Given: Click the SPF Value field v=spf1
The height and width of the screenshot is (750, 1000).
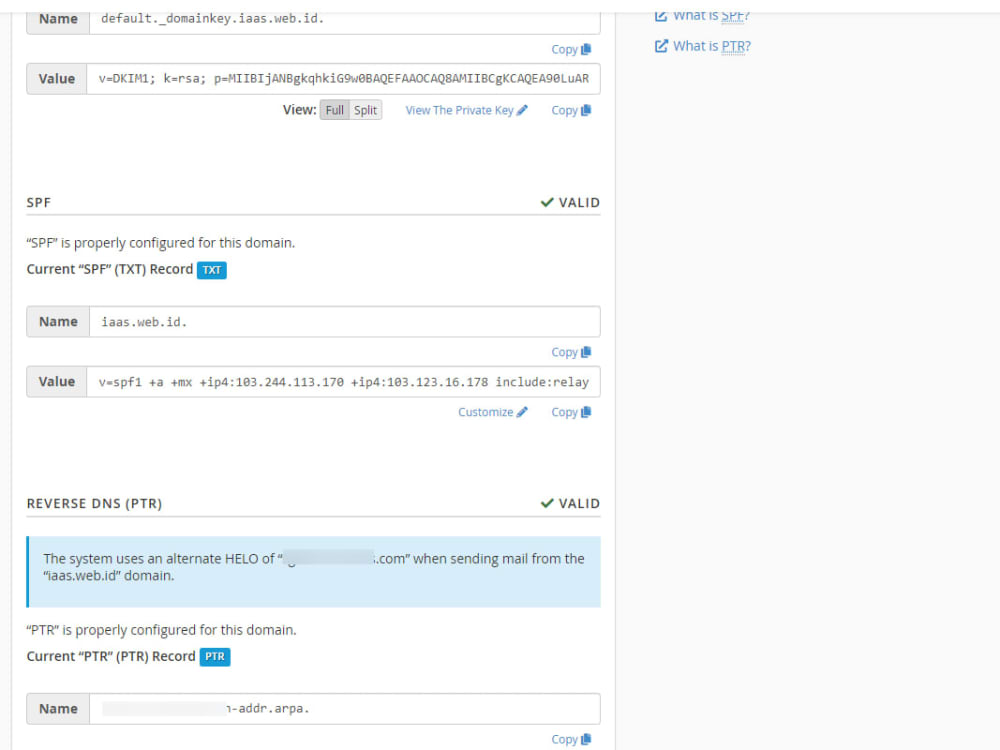Looking at the screenshot, I should pyautogui.click(x=343, y=382).
